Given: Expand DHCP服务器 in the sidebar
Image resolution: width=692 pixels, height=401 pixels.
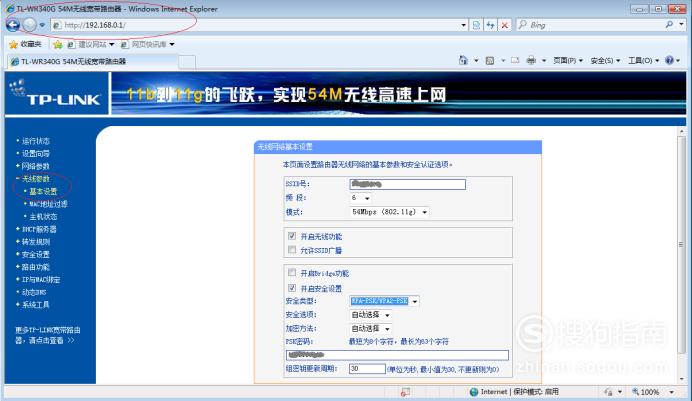Looking at the screenshot, I should (39, 229).
